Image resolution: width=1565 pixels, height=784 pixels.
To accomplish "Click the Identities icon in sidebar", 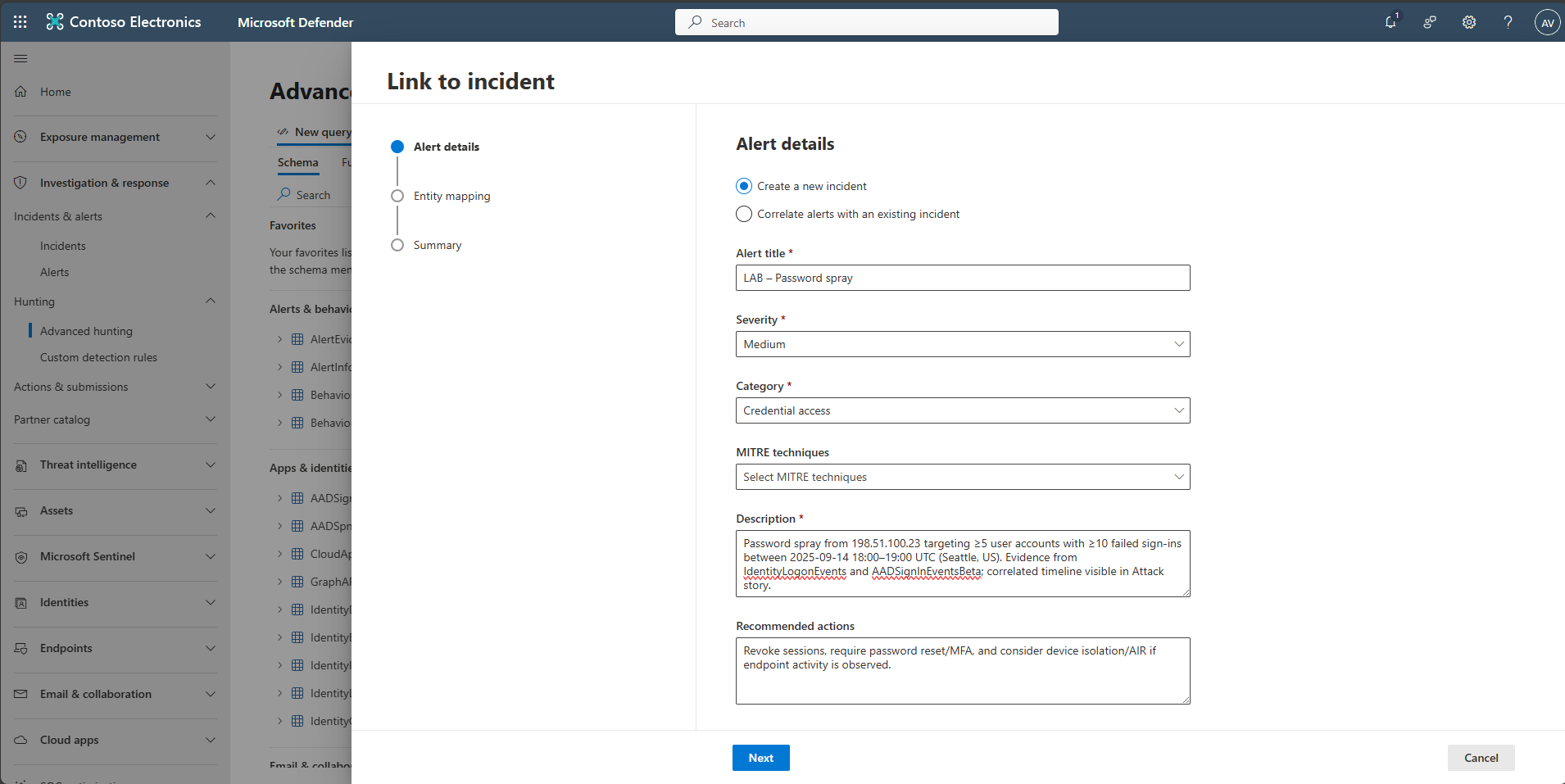I will click(21, 603).
